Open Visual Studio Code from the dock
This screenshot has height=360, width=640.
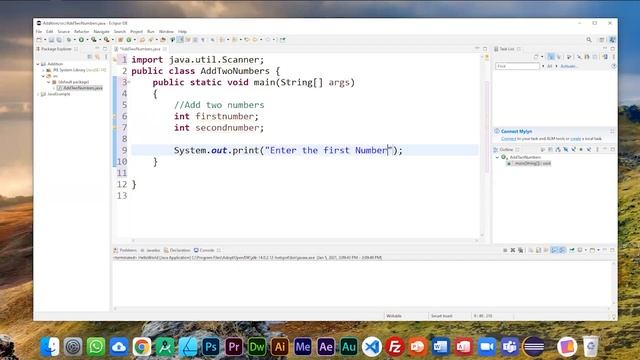coord(371,347)
